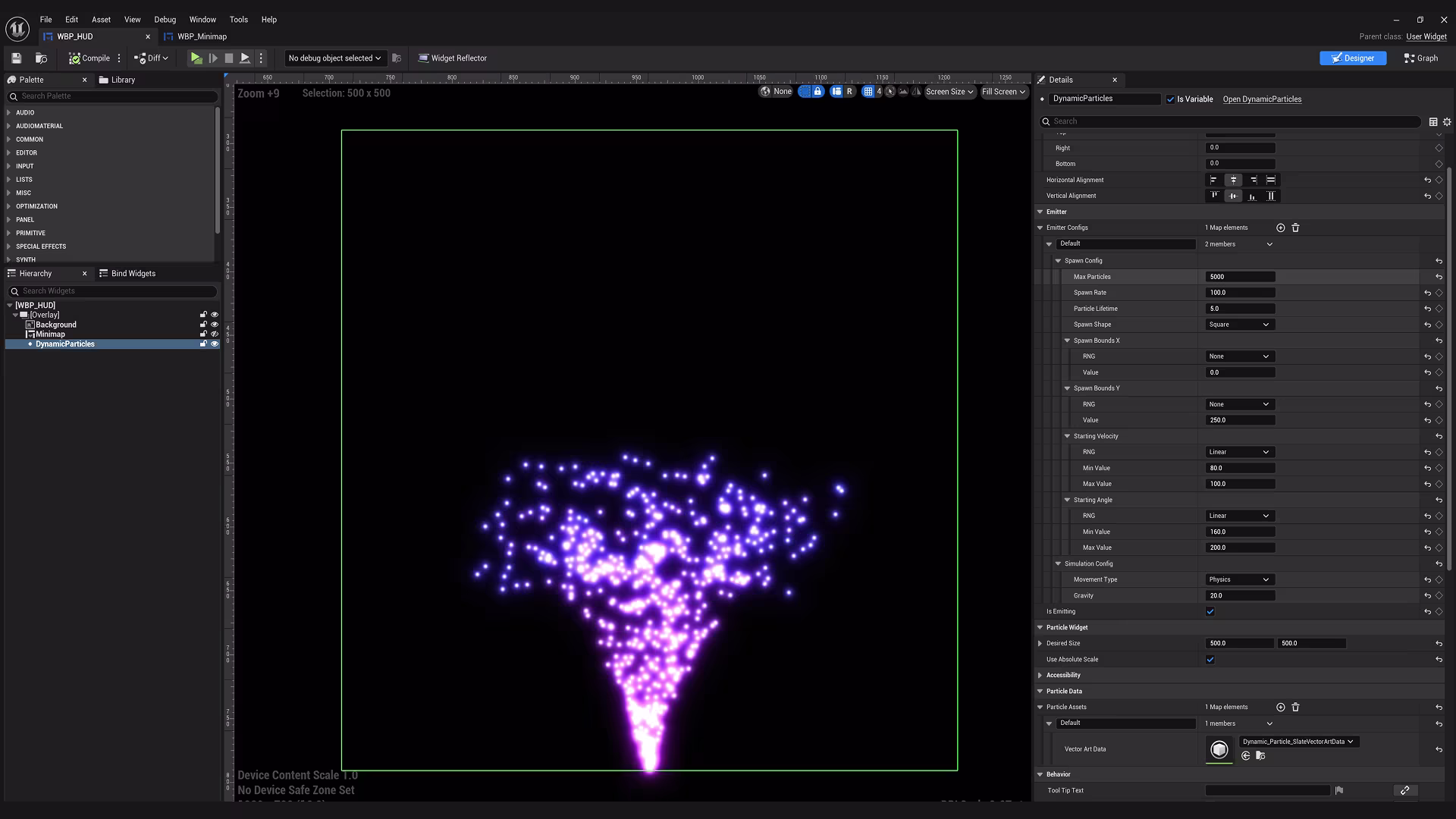Toggle visibility eye of Overlay widget
1456x819 pixels.
pos(215,315)
